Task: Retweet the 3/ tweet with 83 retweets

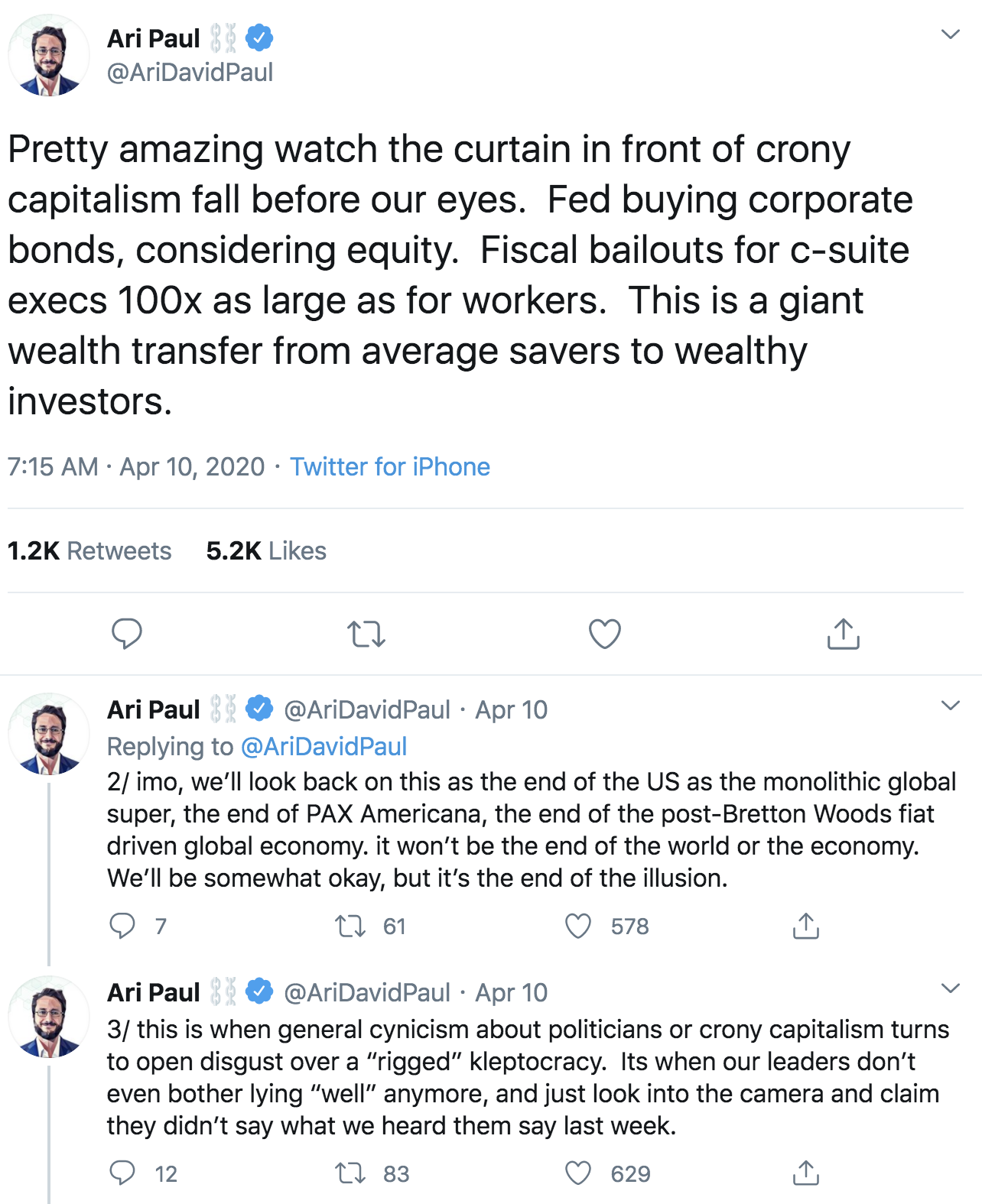Action: click(x=350, y=1173)
